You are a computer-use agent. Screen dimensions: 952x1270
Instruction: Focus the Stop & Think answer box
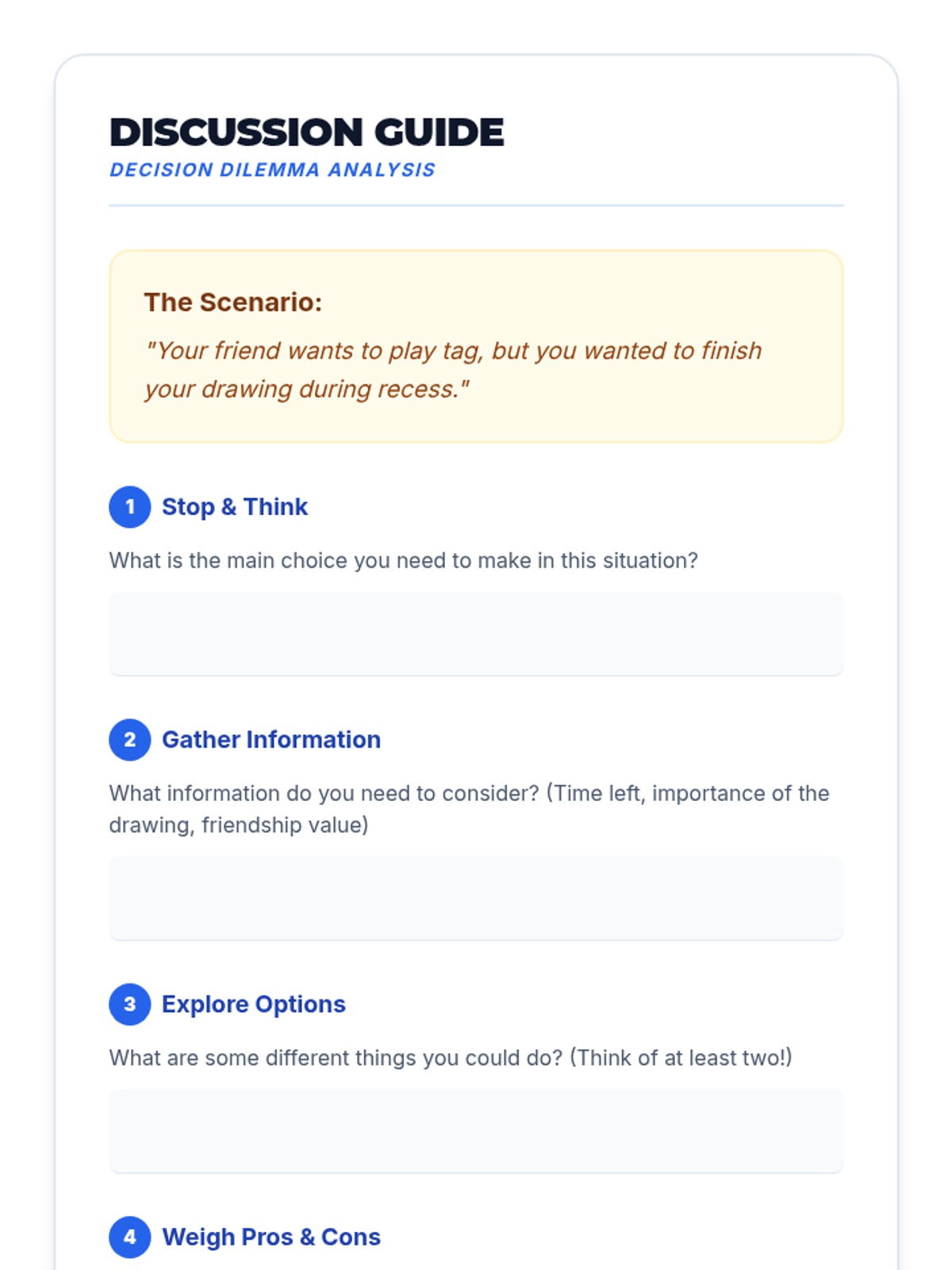tap(476, 633)
